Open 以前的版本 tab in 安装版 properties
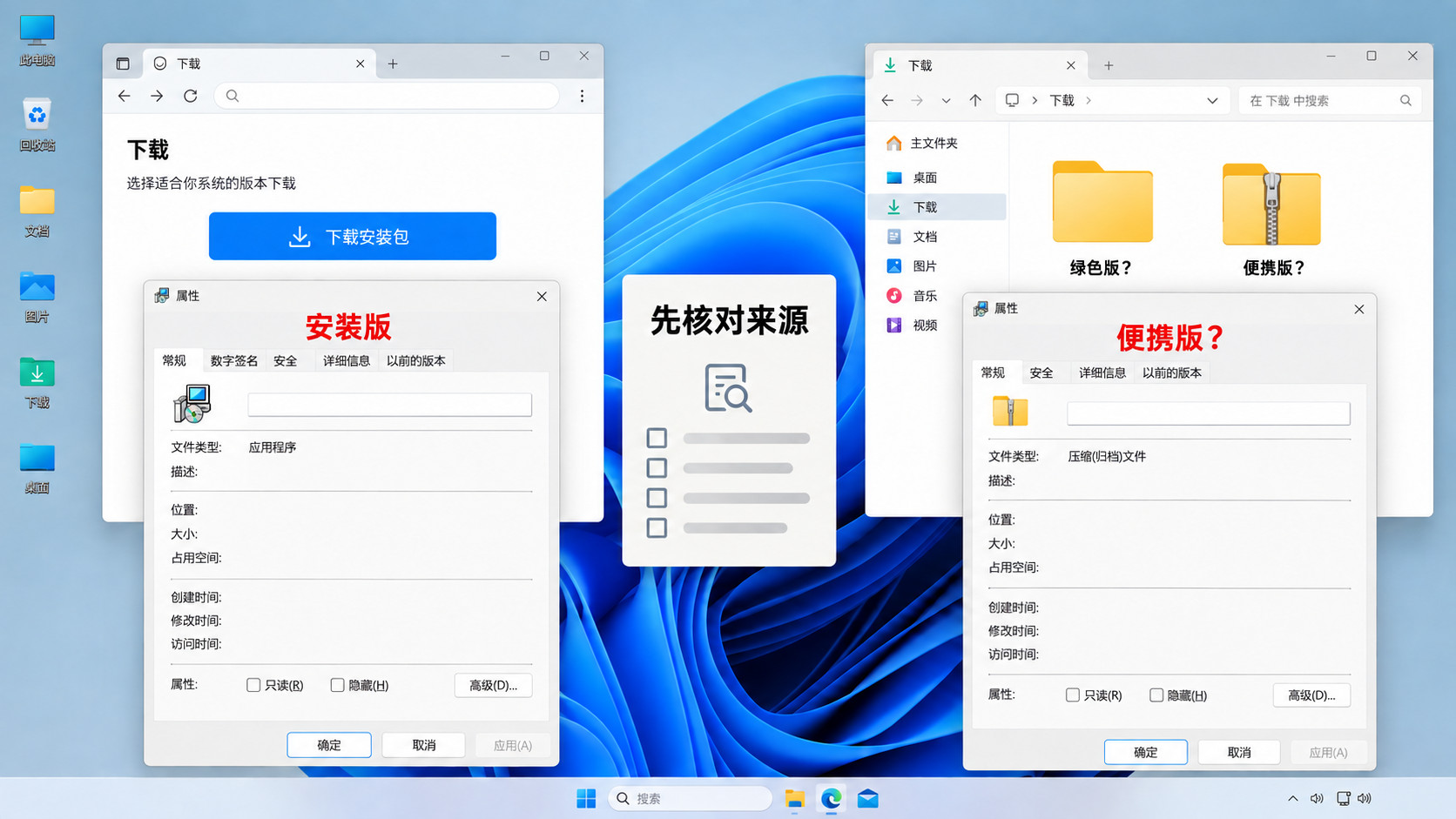The width and height of the screenshot is (1456, 819). [416, 360]
